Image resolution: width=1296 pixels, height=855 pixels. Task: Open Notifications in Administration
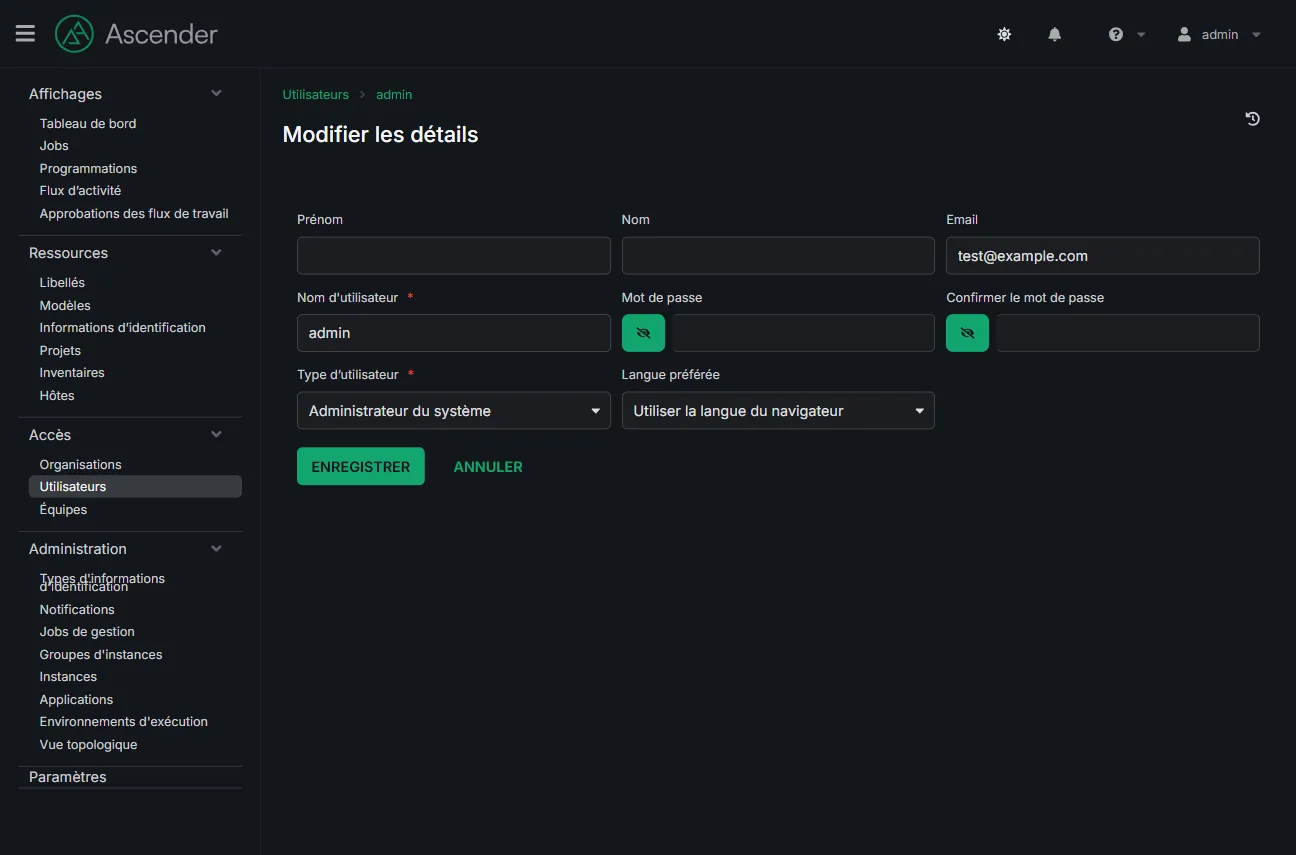[x=77, y=609]
